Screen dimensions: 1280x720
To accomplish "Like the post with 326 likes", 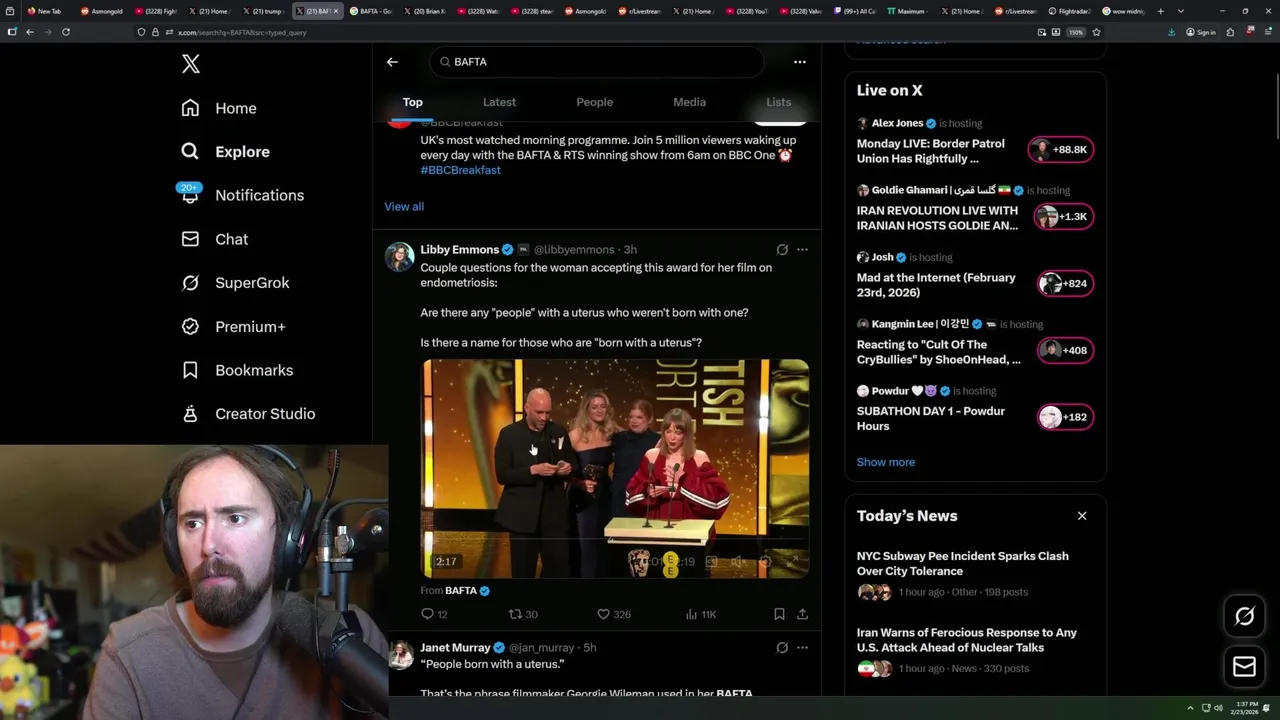I will coord(613,614).
